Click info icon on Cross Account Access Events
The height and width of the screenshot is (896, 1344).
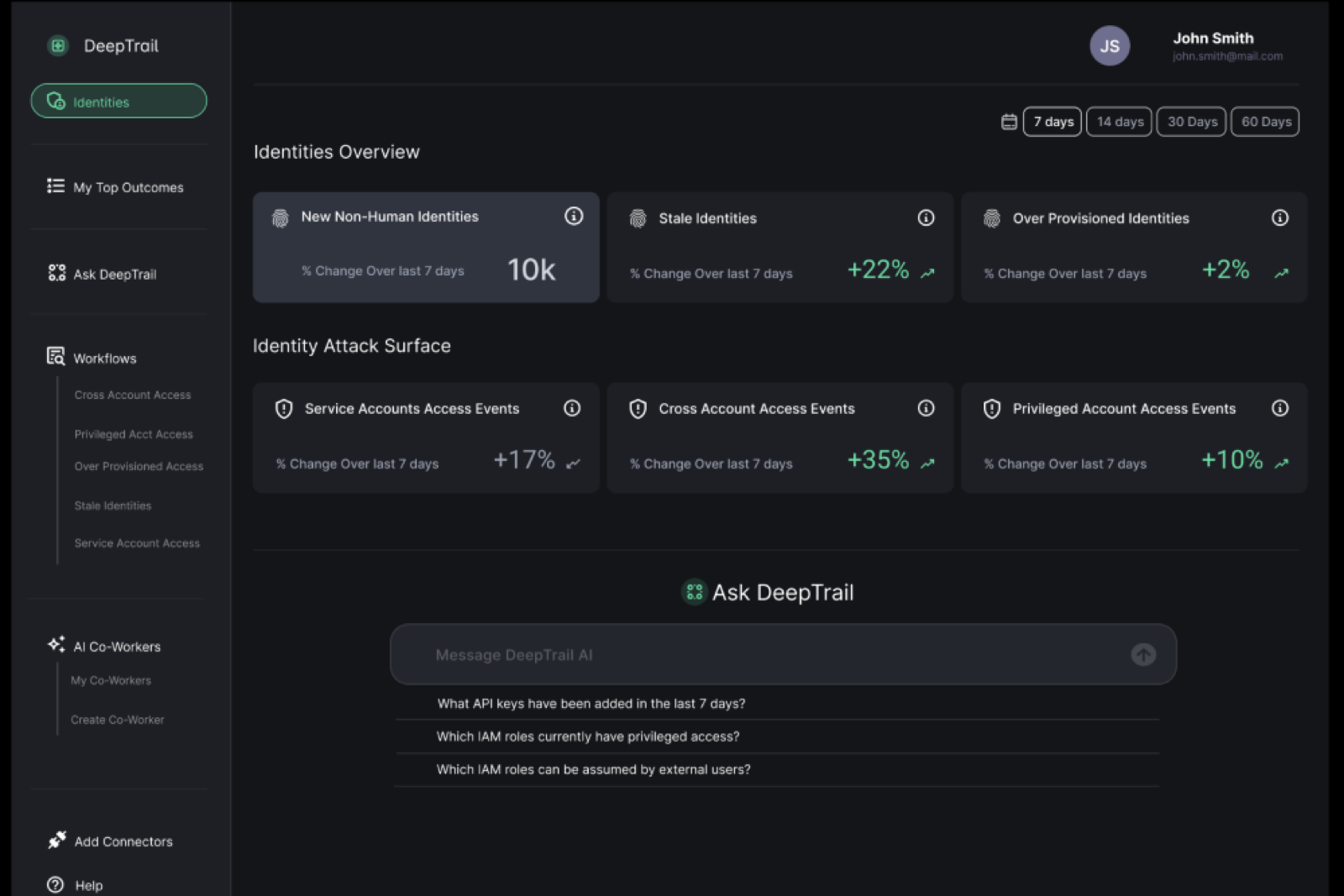click(x=926, y=408)
